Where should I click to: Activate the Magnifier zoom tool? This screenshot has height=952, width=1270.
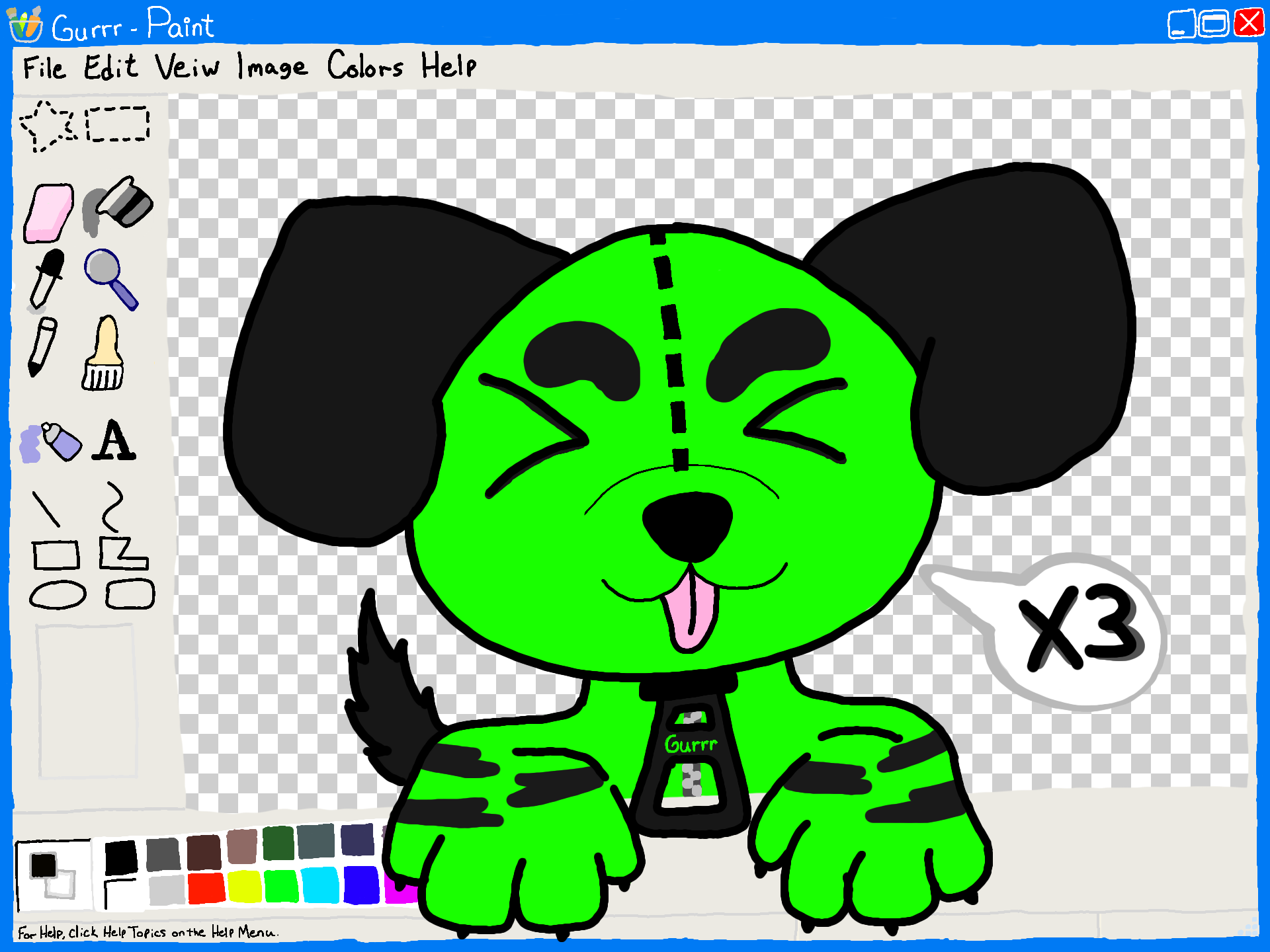click(x=110, y=279)
